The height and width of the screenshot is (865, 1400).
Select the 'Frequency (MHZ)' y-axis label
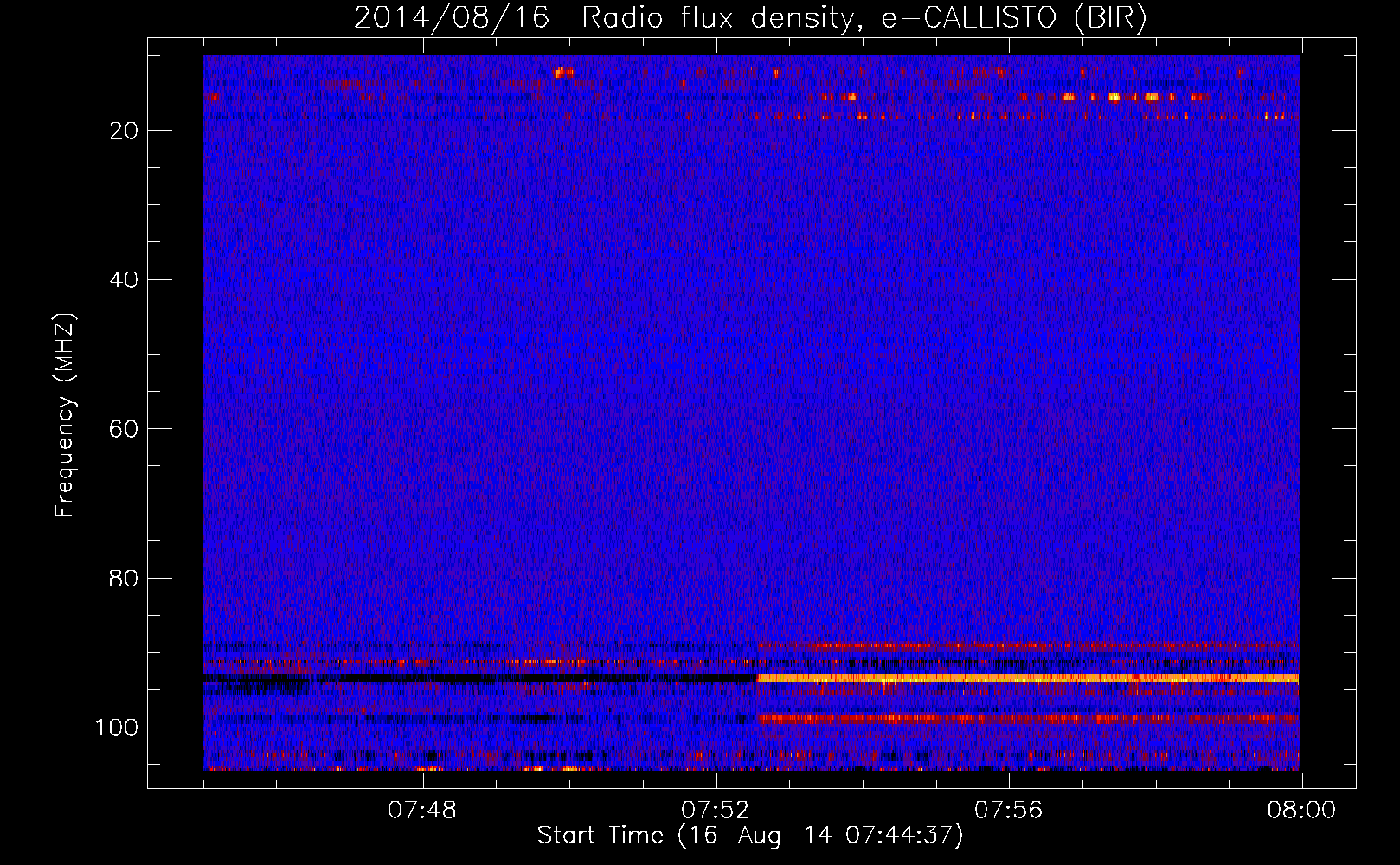pos(65,415)
